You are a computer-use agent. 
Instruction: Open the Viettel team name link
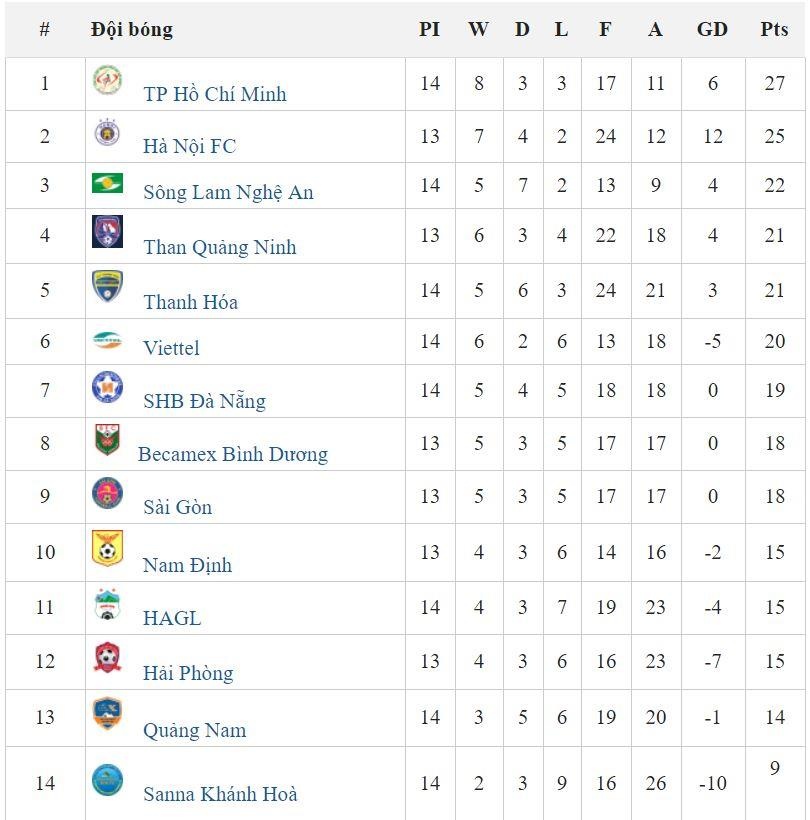tap(171, 348)
